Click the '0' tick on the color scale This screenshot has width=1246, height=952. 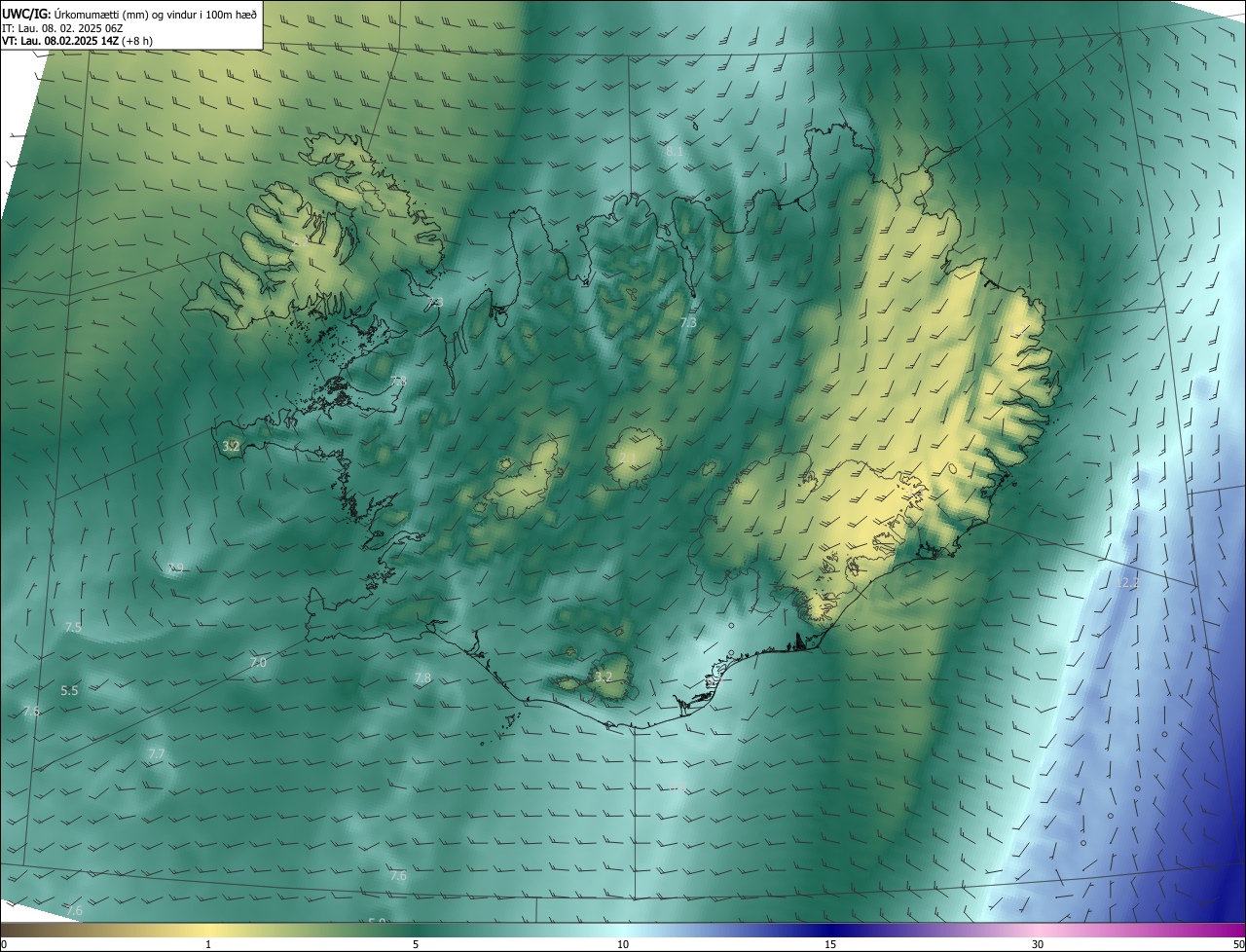point(4,944)
